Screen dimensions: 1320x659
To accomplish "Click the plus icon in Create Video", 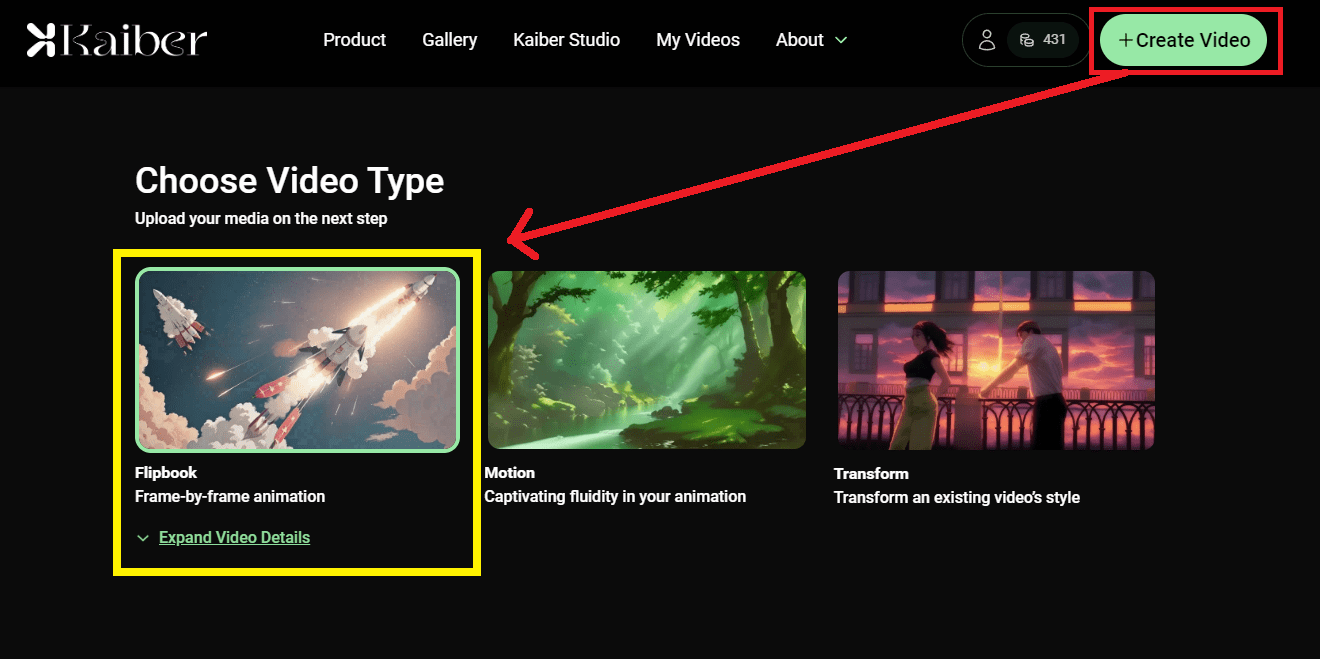I will tap(1126, 40).
